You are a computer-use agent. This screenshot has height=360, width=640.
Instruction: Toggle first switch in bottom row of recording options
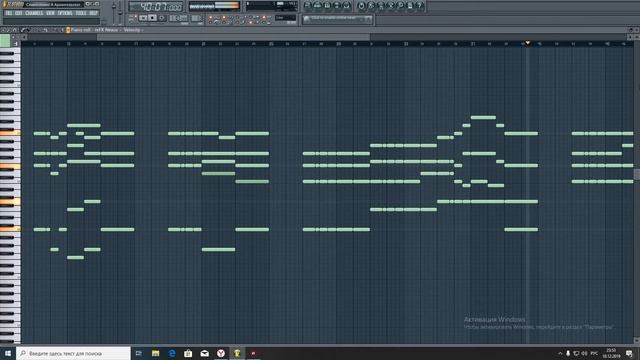tap(211, 22)
